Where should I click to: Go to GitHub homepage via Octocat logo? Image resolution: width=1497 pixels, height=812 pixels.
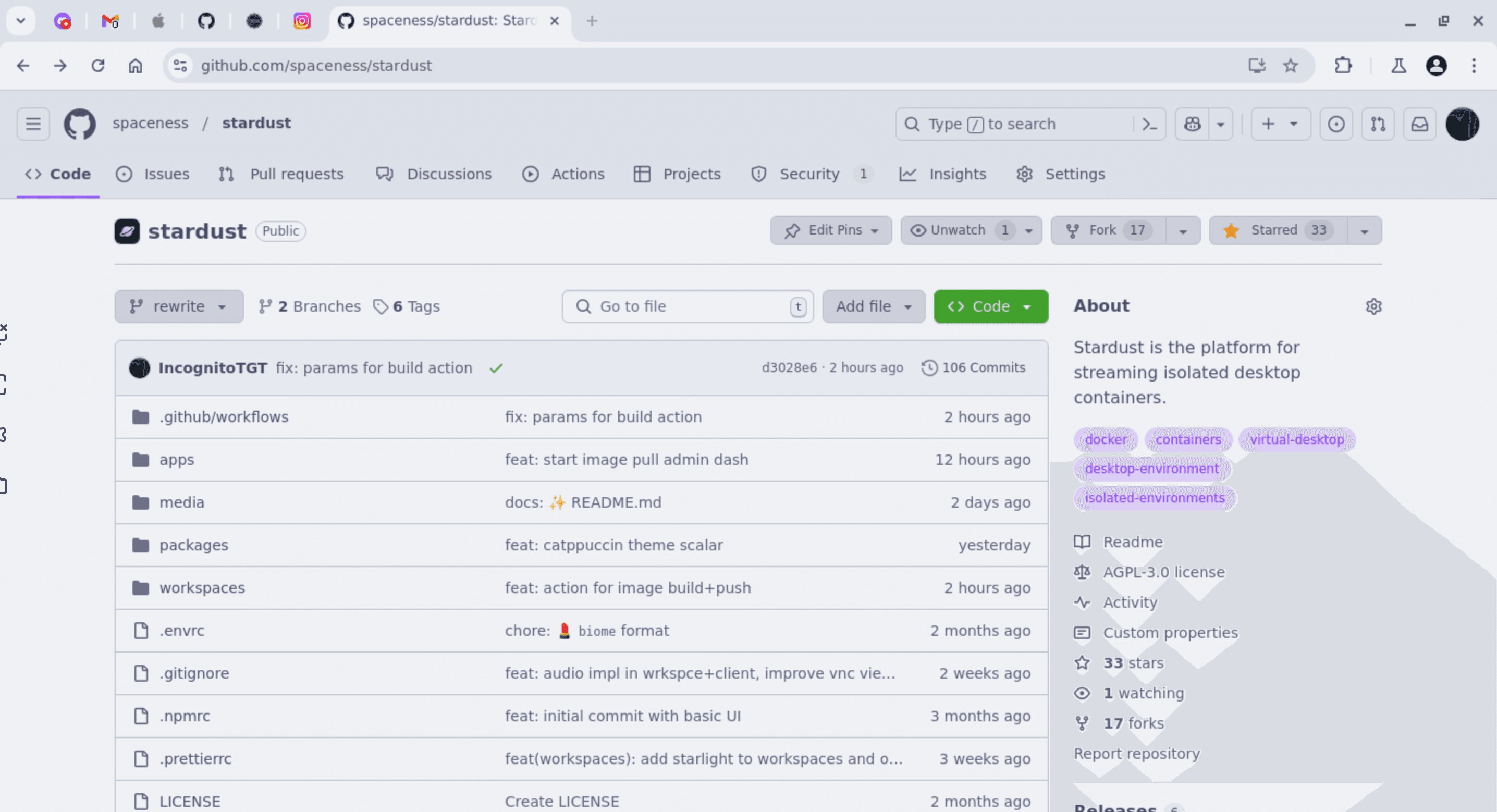coord(80,124)
